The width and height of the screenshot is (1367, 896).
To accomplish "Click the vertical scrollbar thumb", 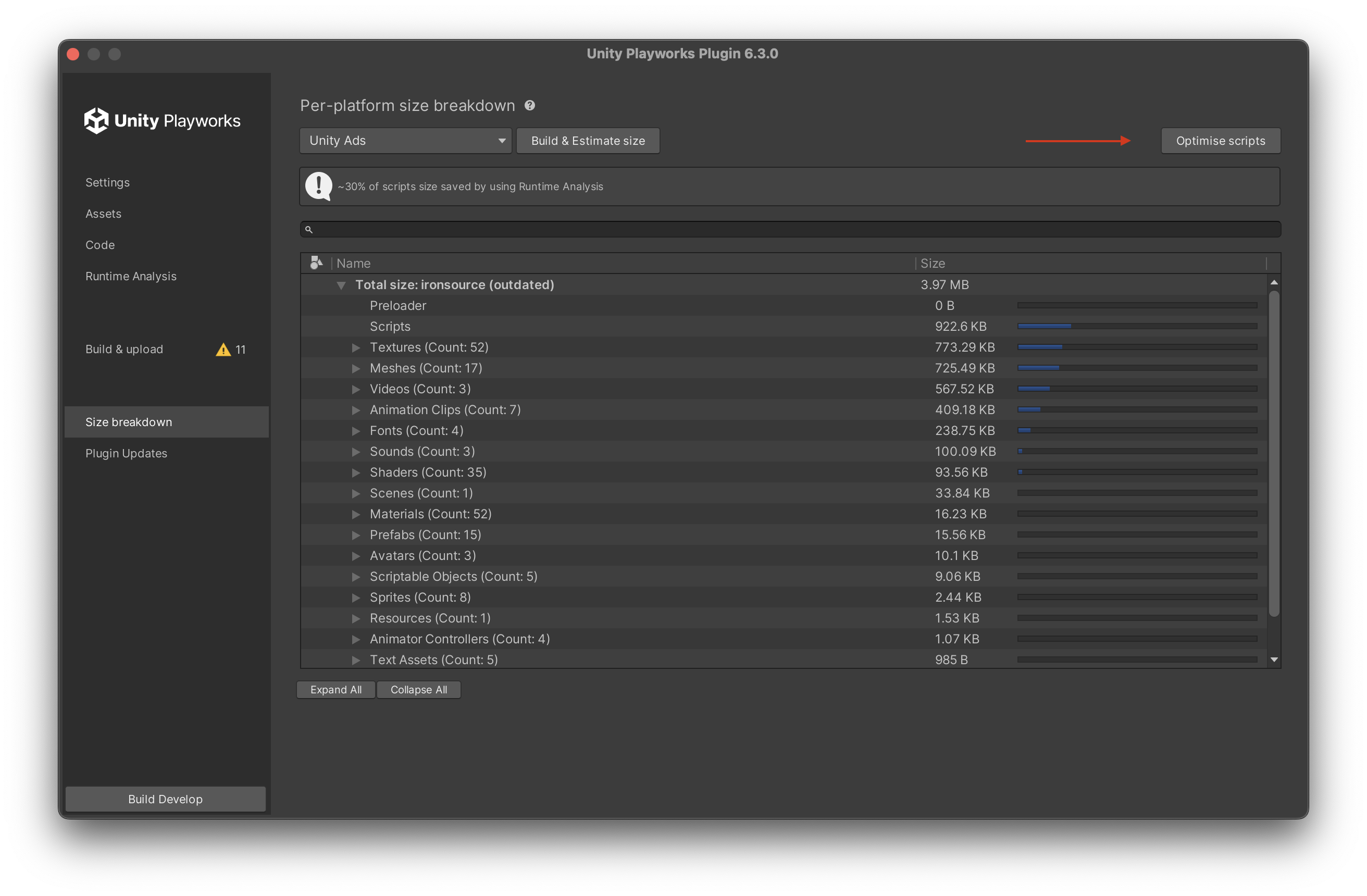I will coord(1273,454).
